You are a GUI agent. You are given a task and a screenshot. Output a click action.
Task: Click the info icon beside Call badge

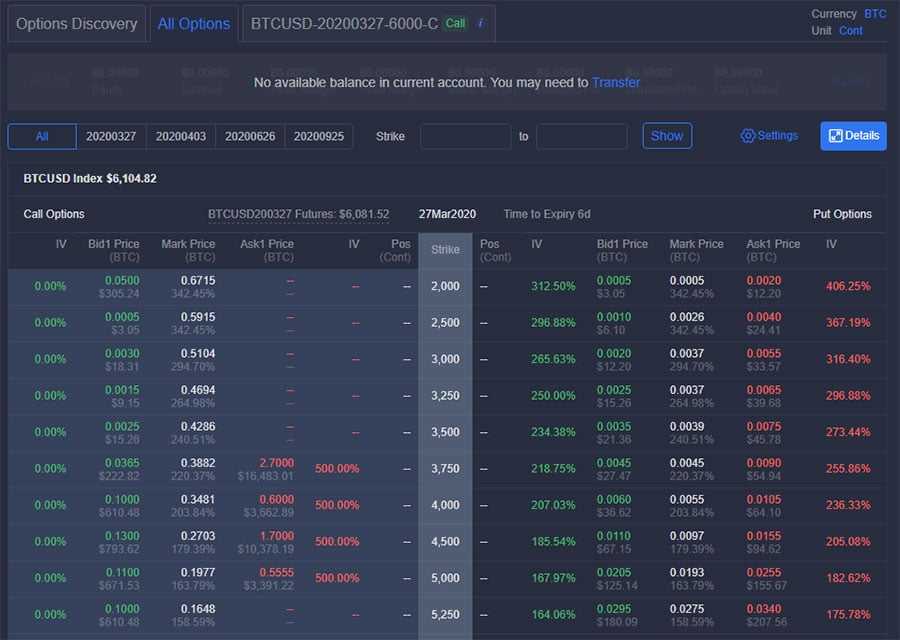tap(480, 23)
